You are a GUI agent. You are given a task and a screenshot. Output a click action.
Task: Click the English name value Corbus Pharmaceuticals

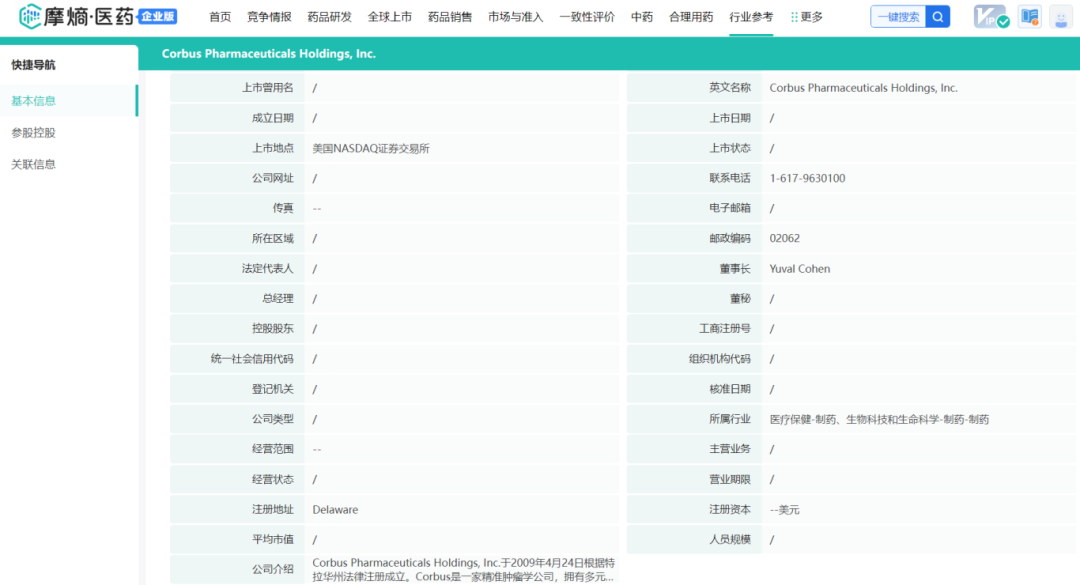(x=863, y=88)
